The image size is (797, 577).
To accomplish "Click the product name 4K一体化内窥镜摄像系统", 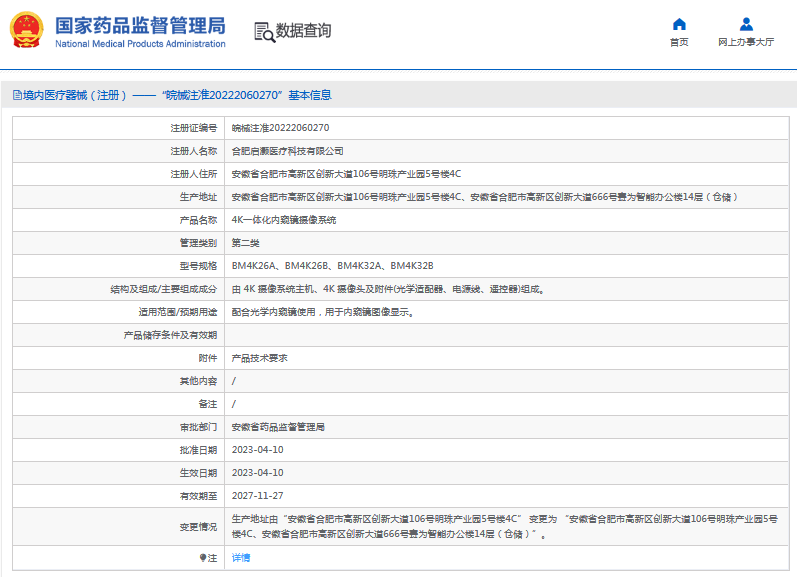I will click(284, 220).
